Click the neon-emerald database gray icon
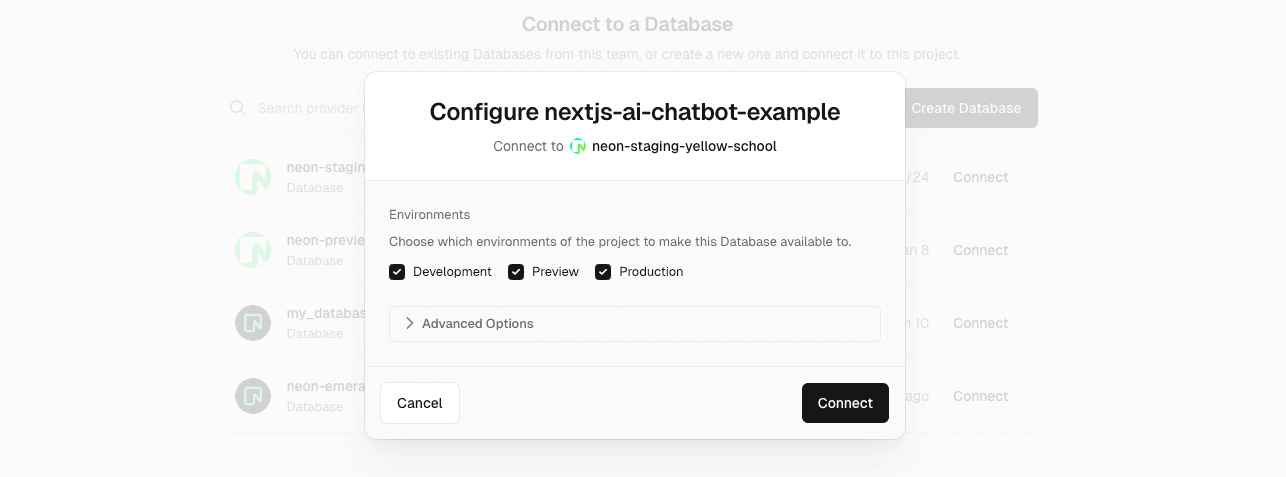This screenshot has width=1286, height=477. (x=253, y=396)
